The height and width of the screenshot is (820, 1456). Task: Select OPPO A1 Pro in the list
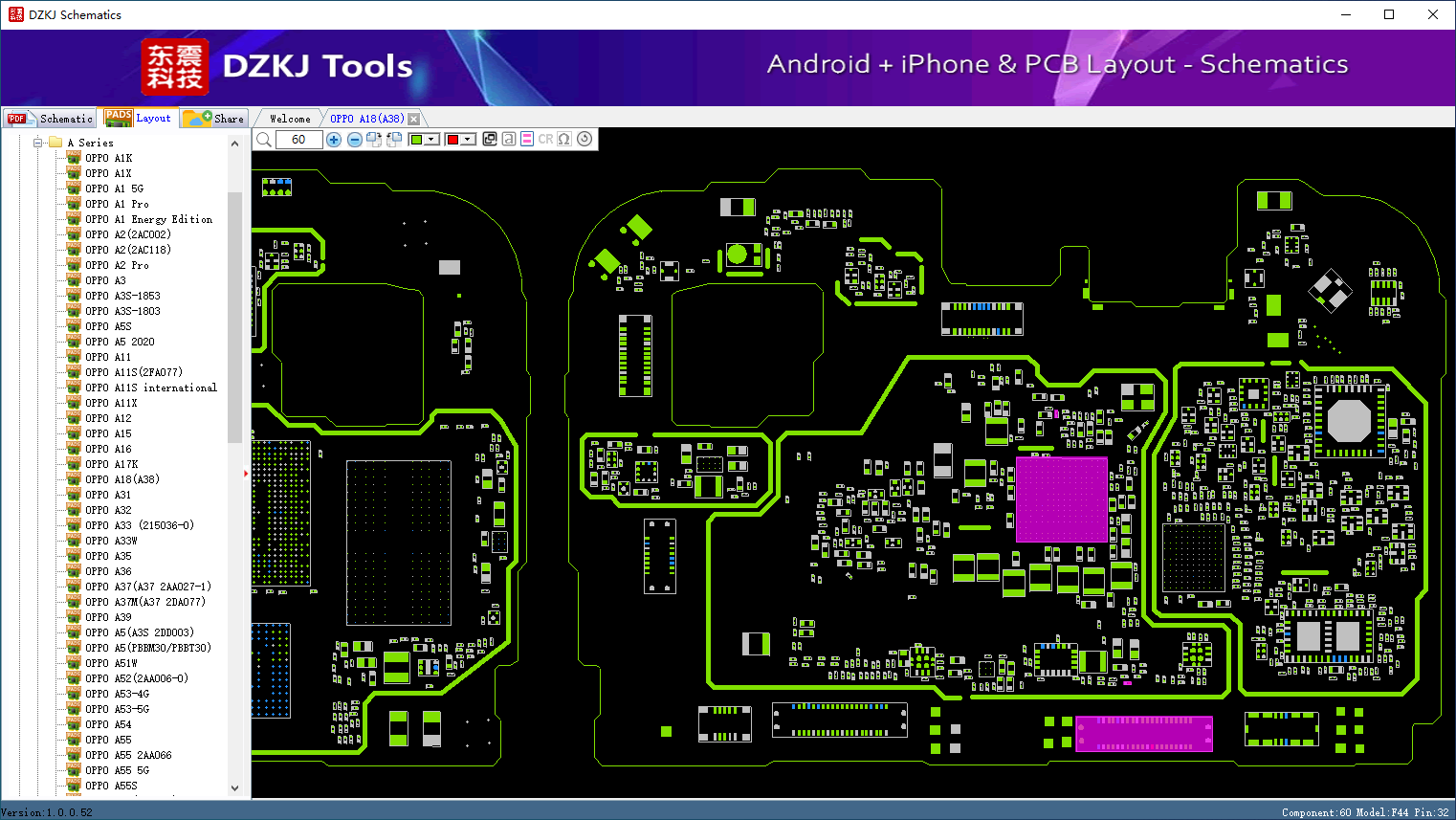pyautogui.click(x=117, y=204)
